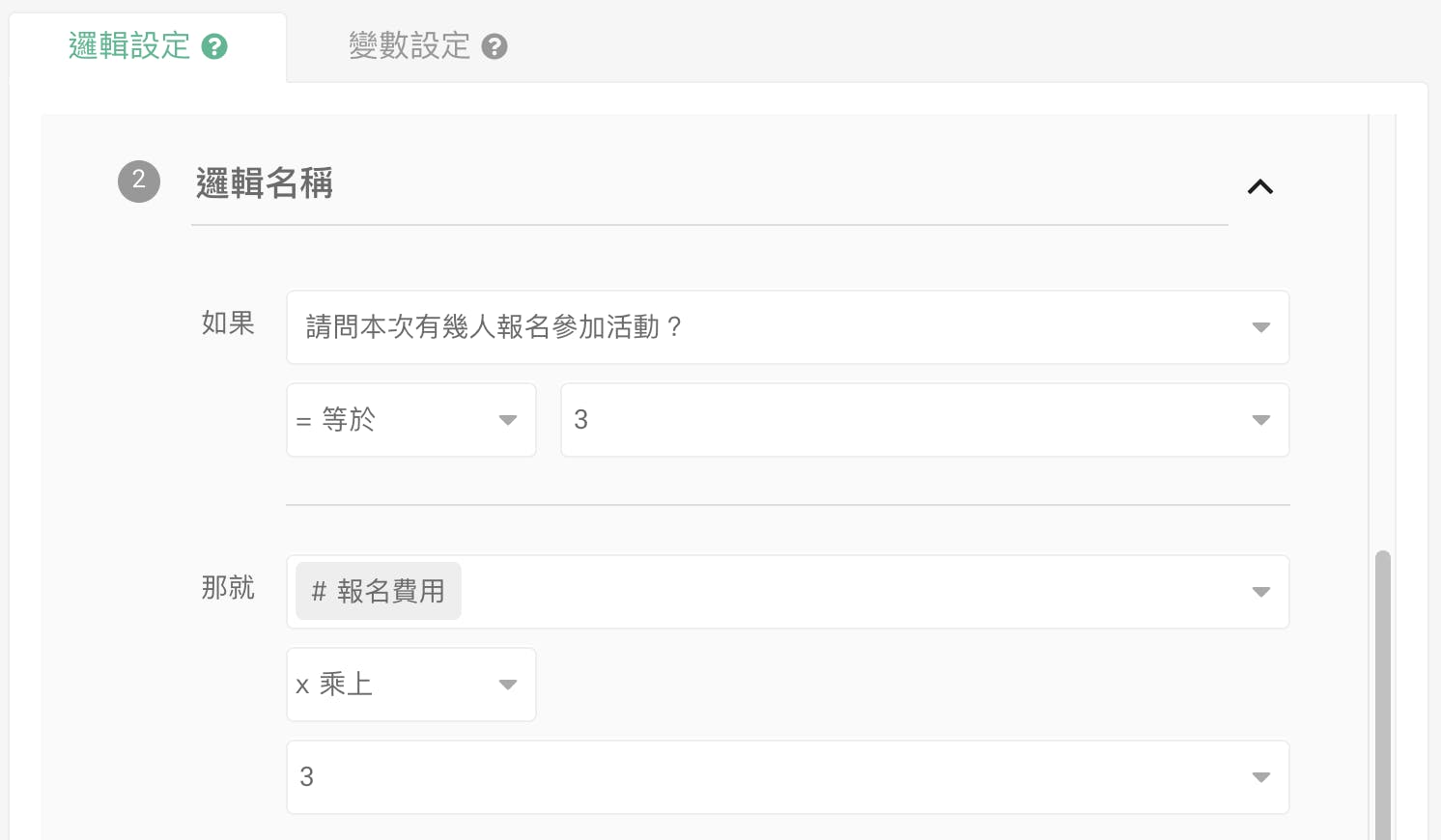Collapse logic section with chevron up
1441x840 pixels.
1260,186
